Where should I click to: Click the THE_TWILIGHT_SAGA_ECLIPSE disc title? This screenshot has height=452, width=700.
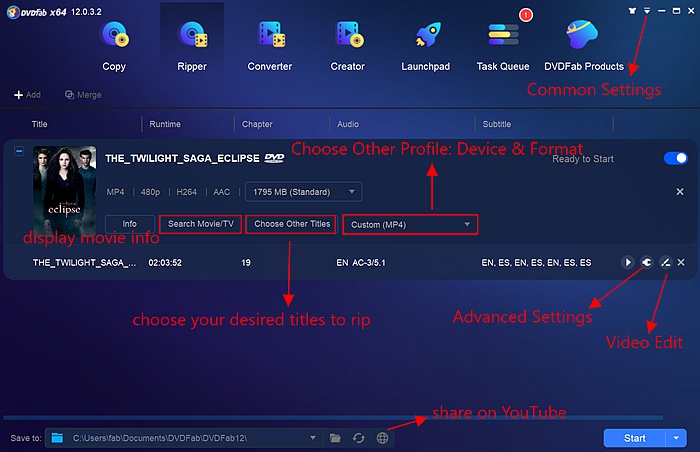point(182,158)
